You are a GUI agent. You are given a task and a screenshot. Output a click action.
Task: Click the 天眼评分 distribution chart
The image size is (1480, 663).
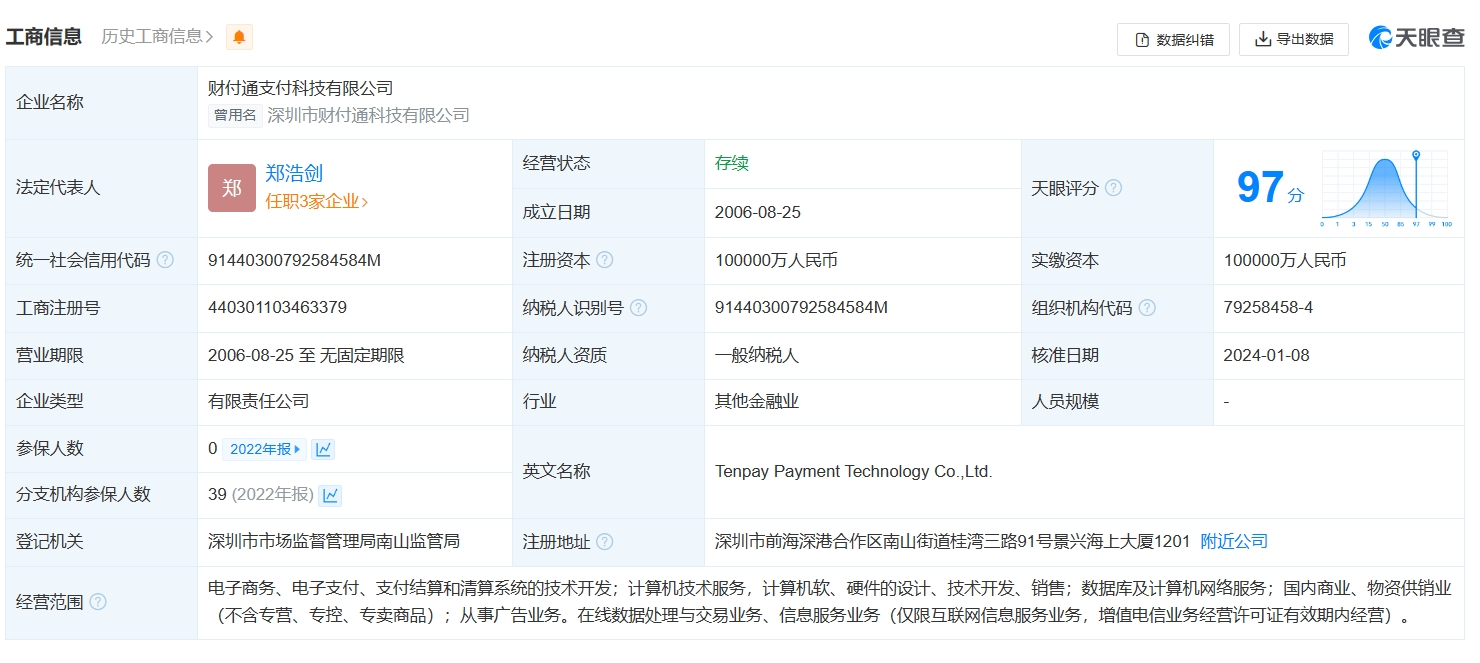click(x=1385, y=189)
